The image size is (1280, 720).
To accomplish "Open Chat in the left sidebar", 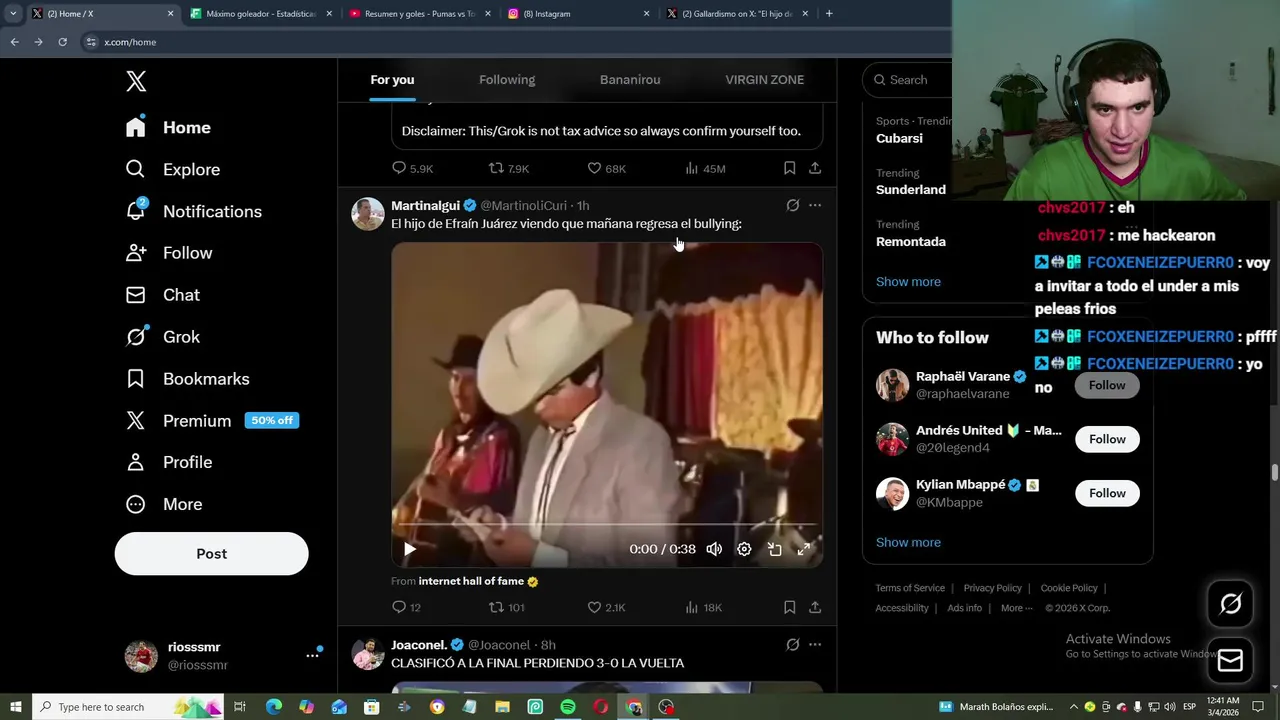I will [x=162, y=295].
